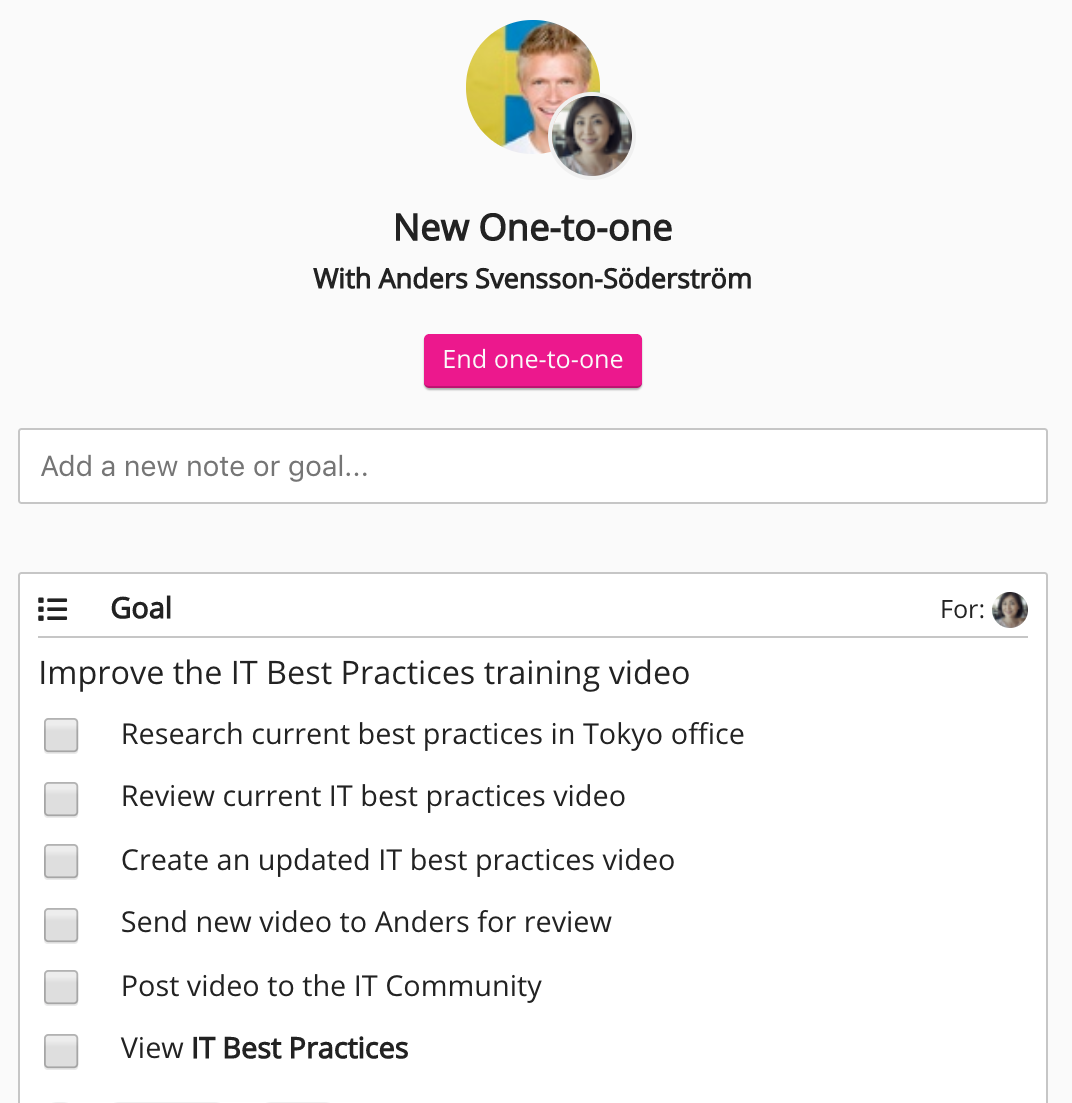Tick 'Post video to the IT Community'
Viewport: 1072px width, 1103px height.
click(x=61, y=987)
